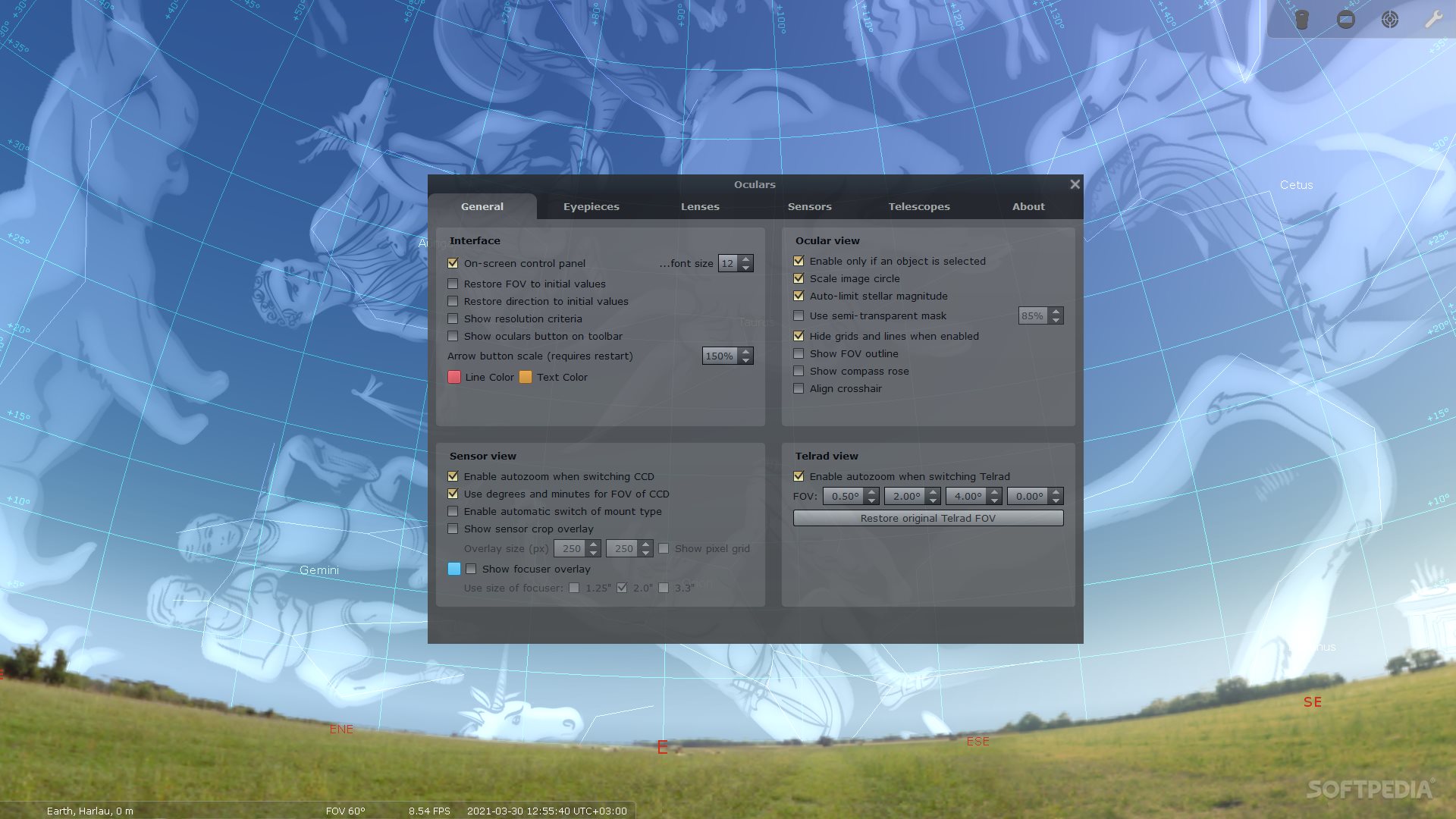The image size is (1456, 819).
Task: Click the font size value field
Action: click(x=728, y=263)
